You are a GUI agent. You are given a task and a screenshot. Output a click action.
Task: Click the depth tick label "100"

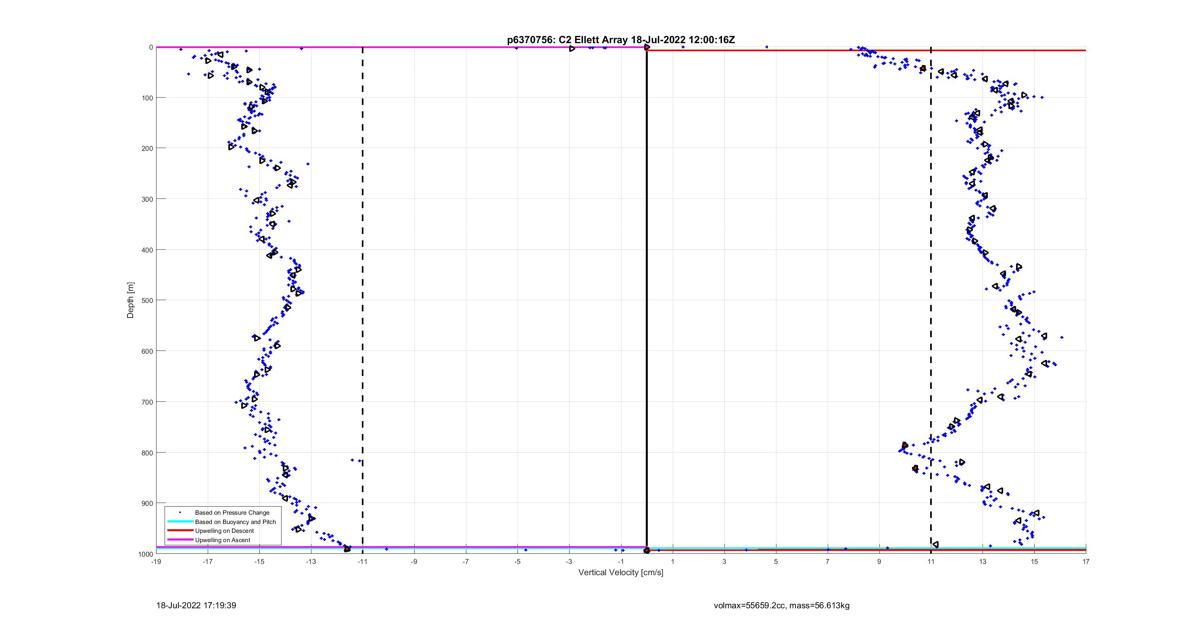click(x=146, y=98)
